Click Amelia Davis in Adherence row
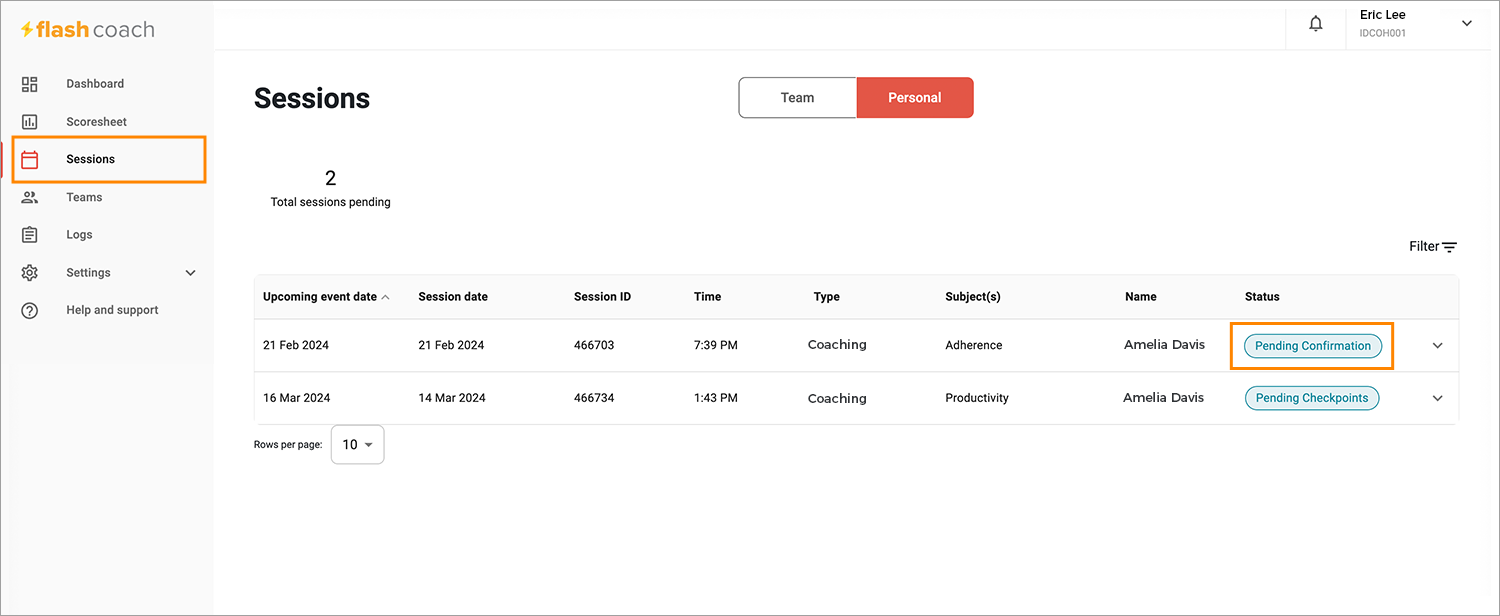Viewport: 1500px width, 616px height. (x=1165, y=345)
